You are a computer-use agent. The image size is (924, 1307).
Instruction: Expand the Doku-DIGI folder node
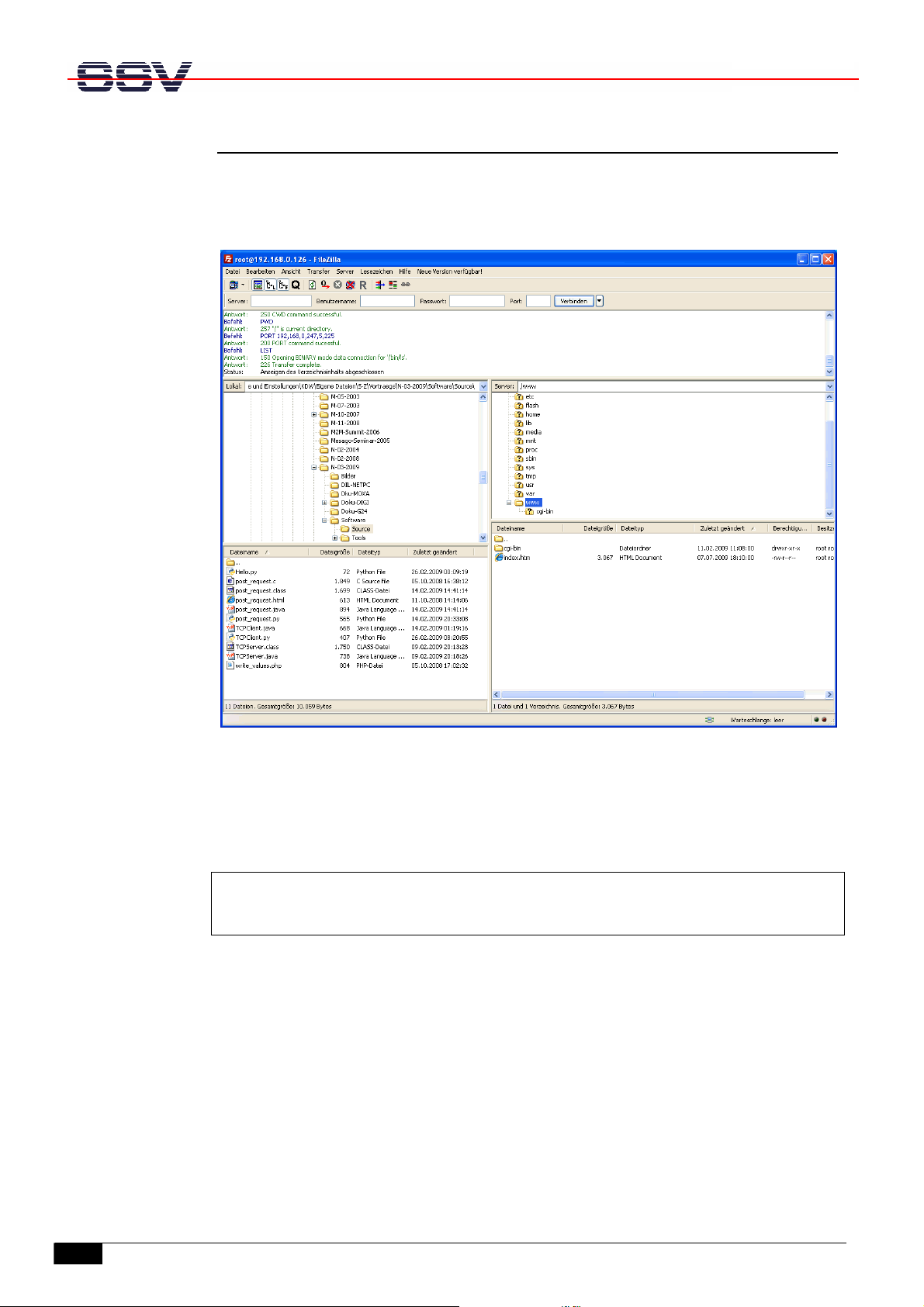325,503
